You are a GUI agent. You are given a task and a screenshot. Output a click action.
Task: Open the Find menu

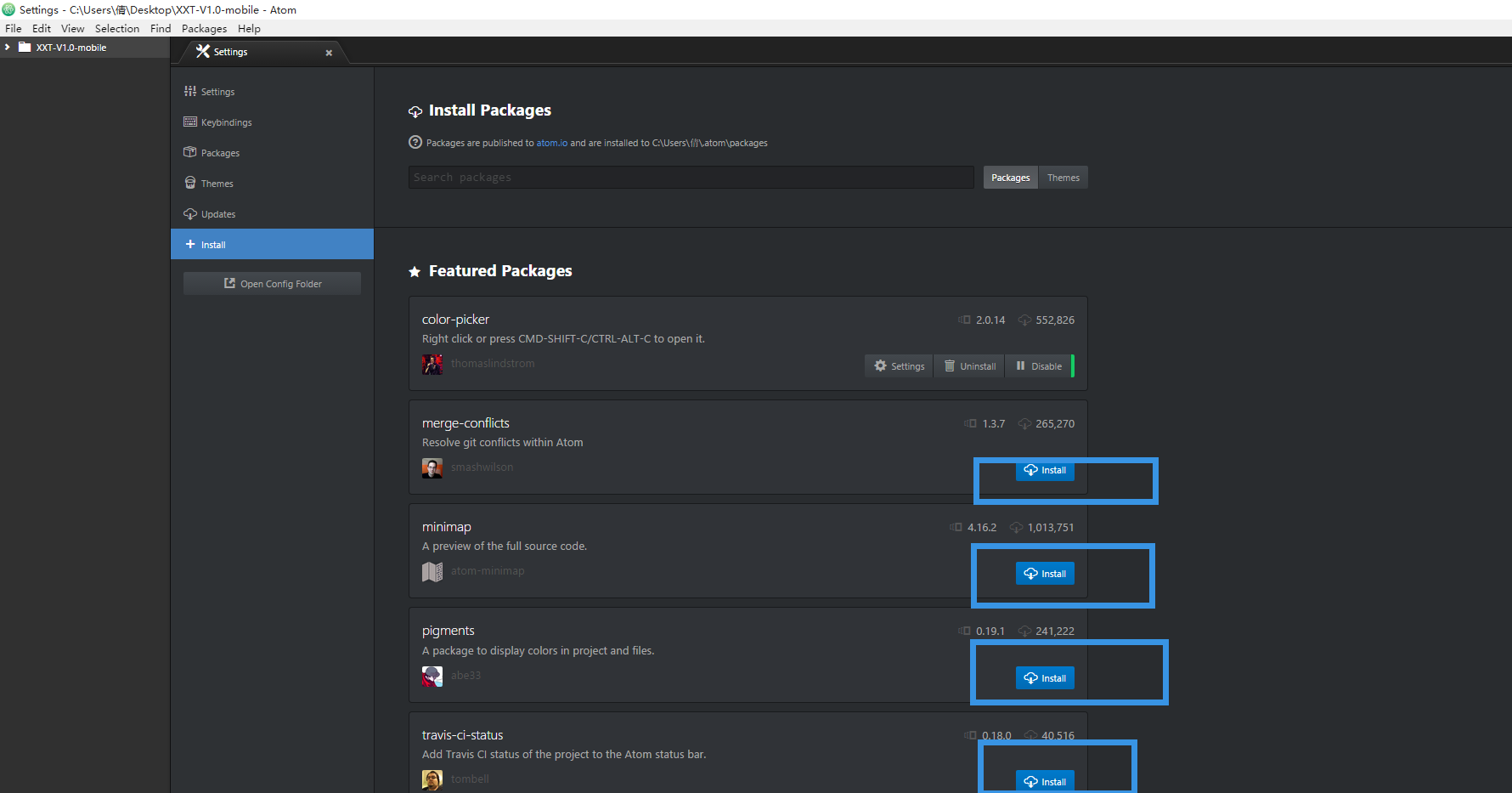[x=161, y=28]
